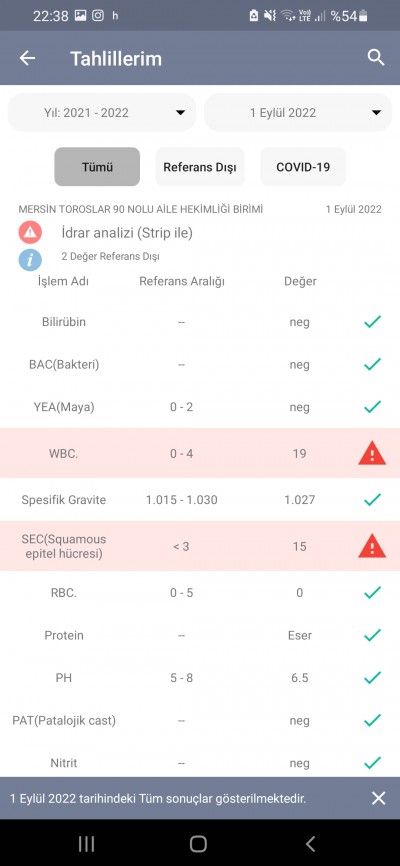Tap the blue info icon
Screen dimensions: 400x866
click(x=30, y=259)
